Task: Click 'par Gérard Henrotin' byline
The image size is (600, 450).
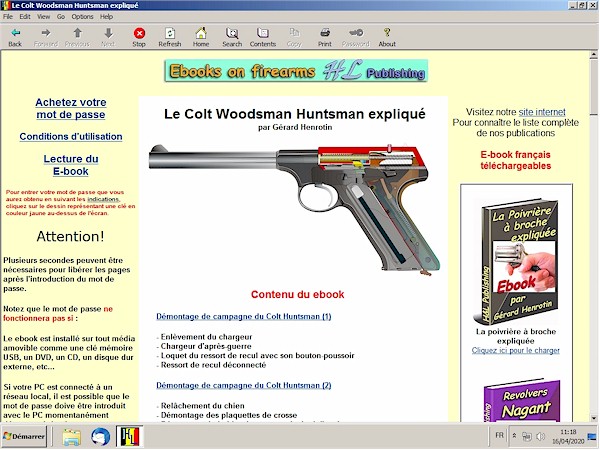Action: 295,127
